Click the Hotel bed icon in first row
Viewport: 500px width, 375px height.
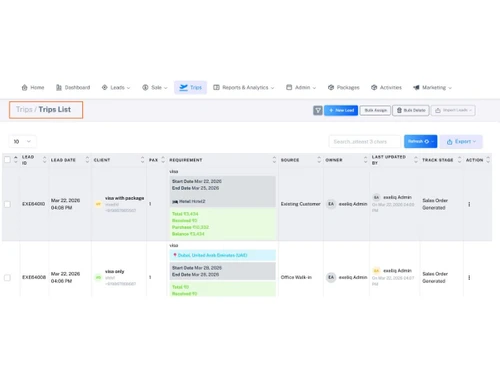tap(175, 202)
